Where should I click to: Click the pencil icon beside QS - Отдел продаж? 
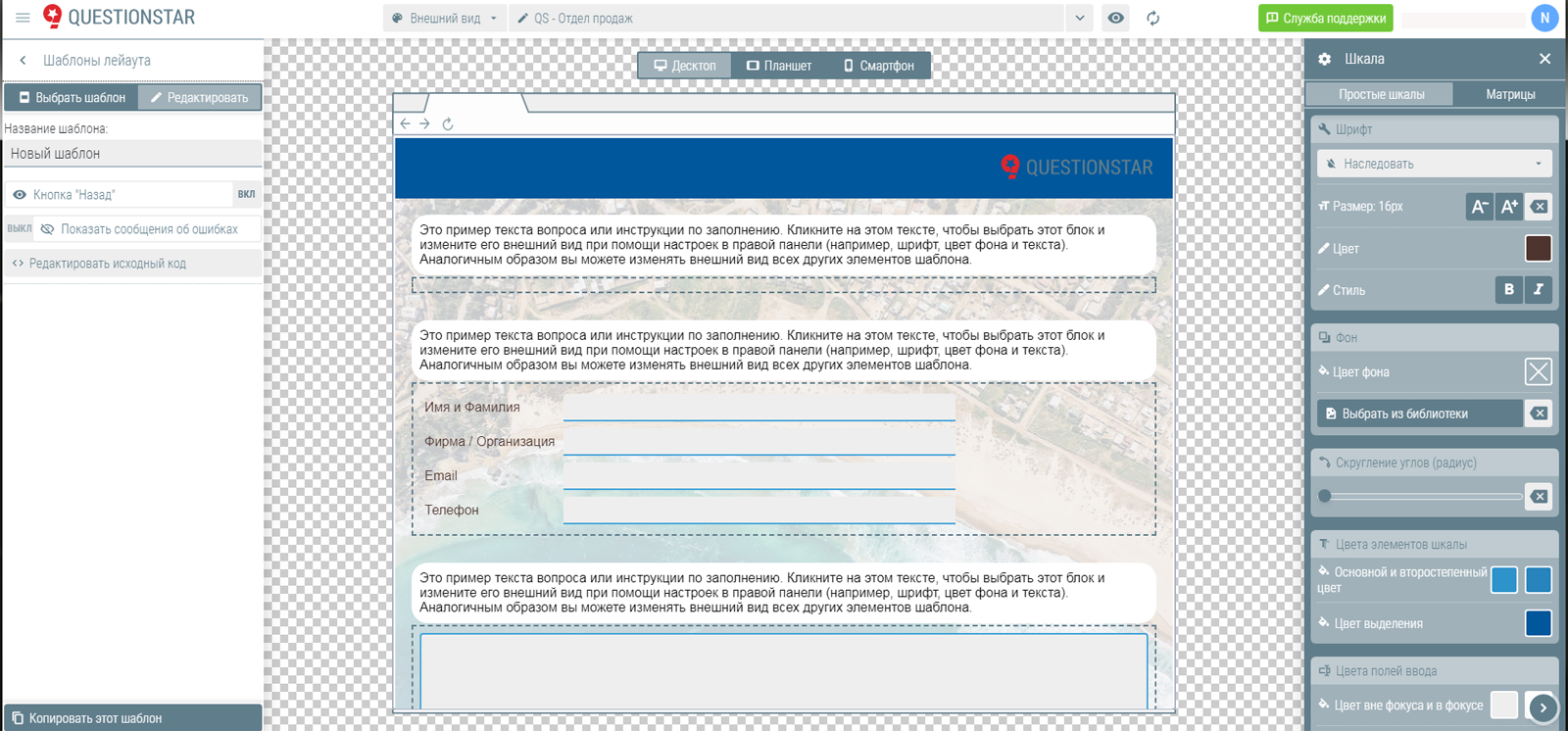click(x=523, y=18)
